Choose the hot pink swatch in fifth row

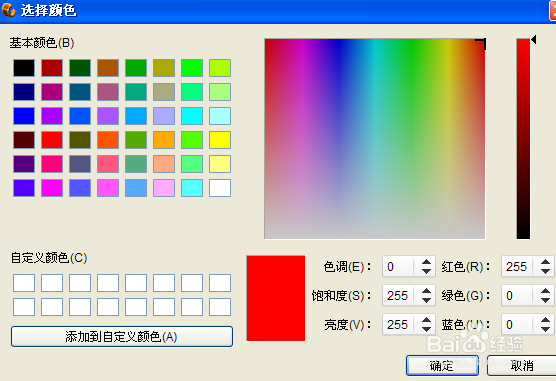click(52, 164)
